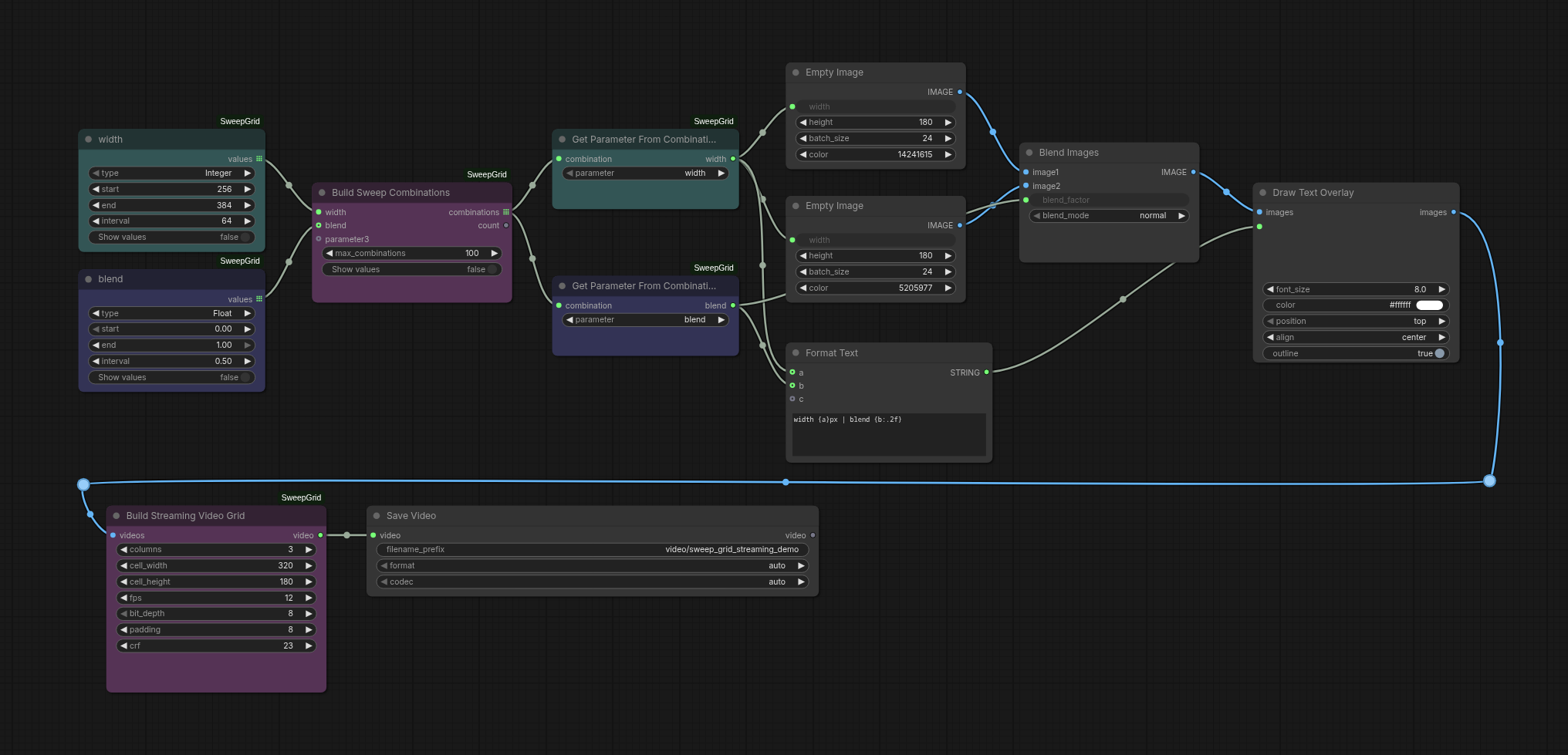Increase font_size 8.0 in Draw Text Overlay
Viewport: 1568px width, 755px height.
(x=1441, y=290)
